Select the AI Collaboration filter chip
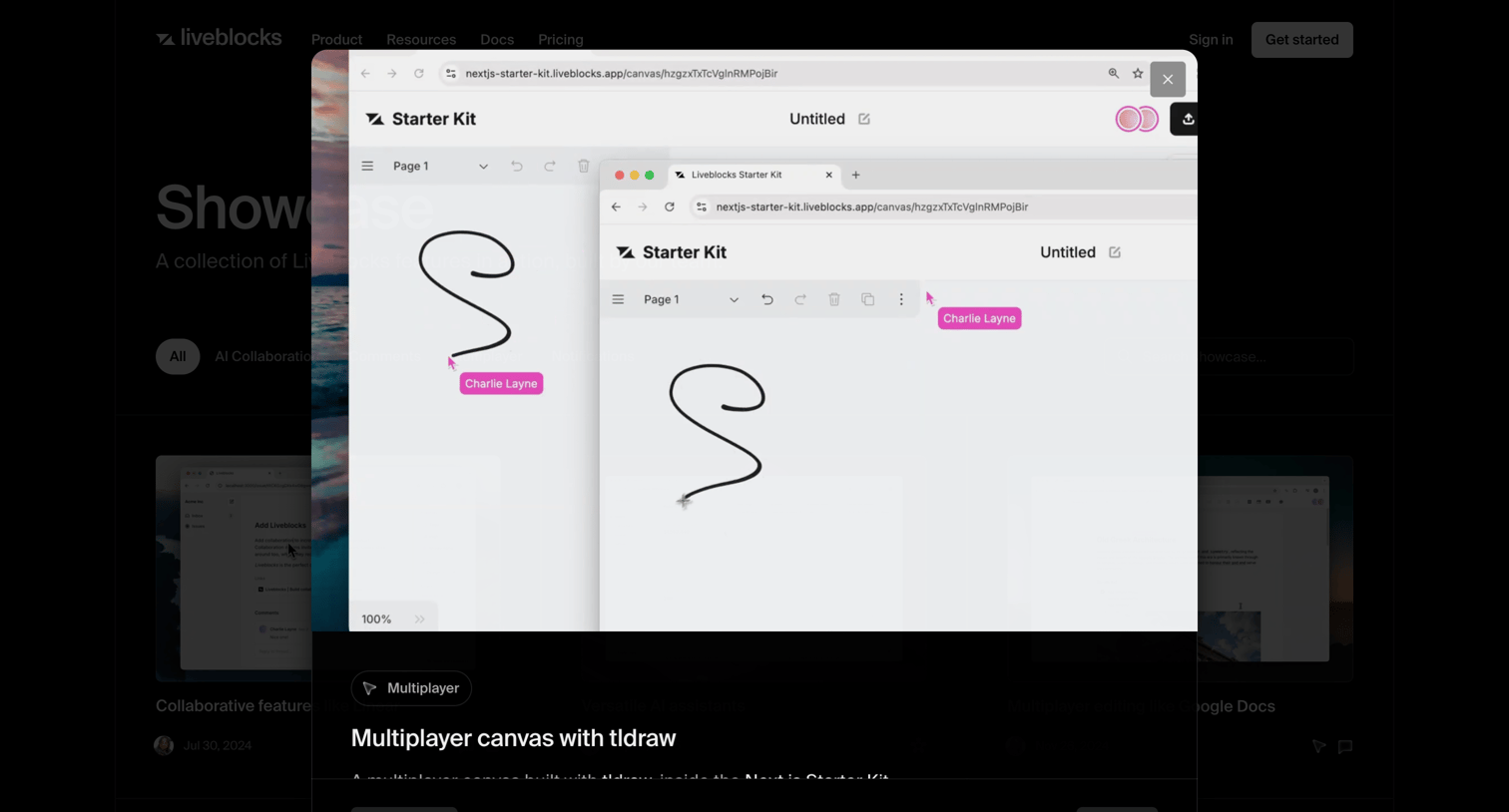1509x812 pixels. pyautogui.click(x=261, y=356)
